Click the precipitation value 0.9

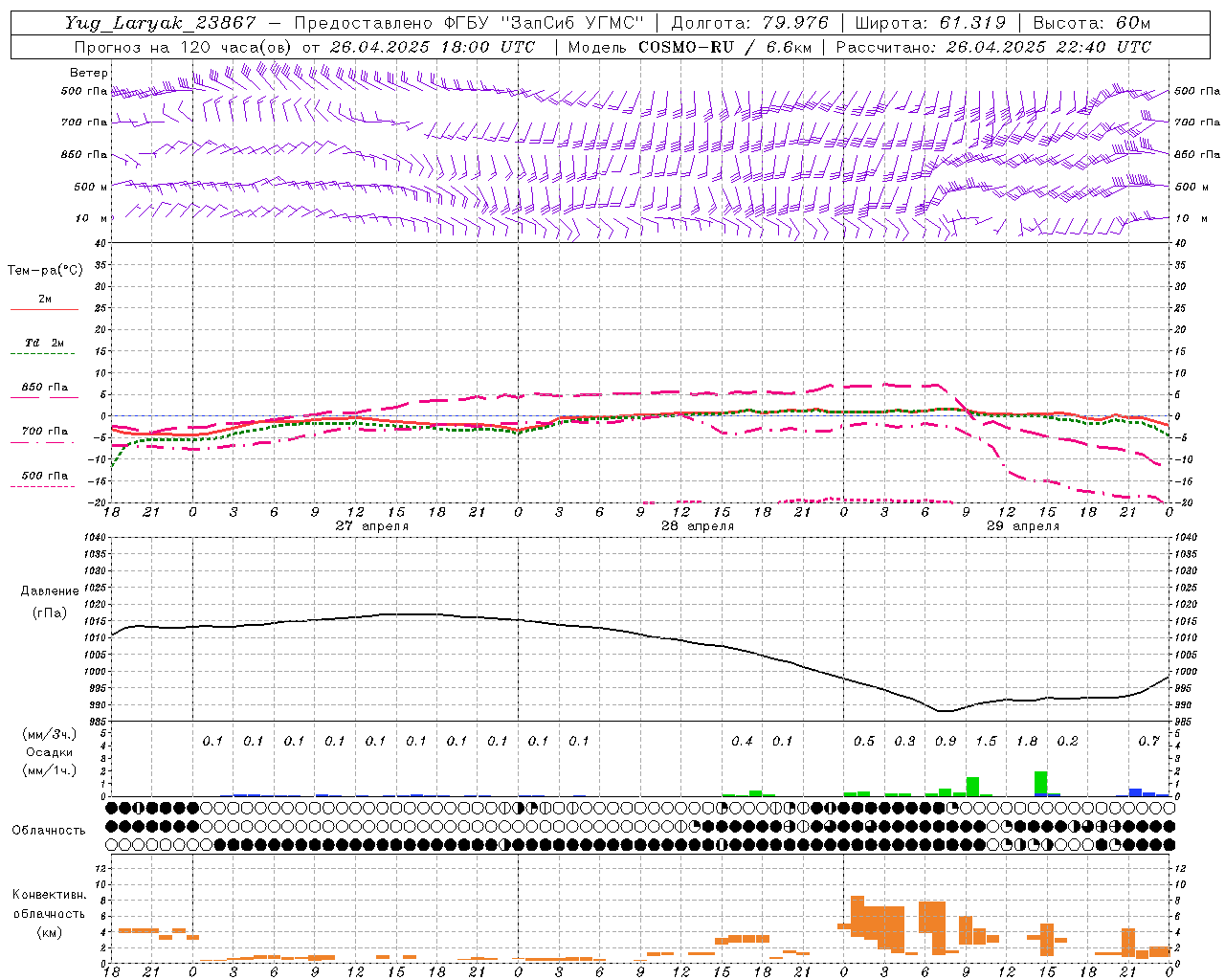(x=946, y=742)
